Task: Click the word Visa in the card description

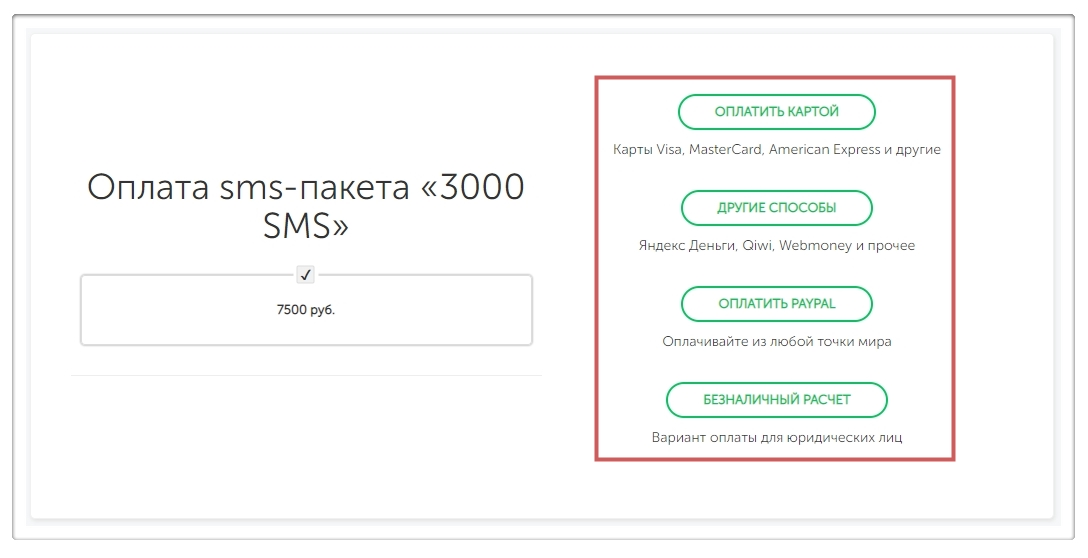Action: click(x=667, y=150)
